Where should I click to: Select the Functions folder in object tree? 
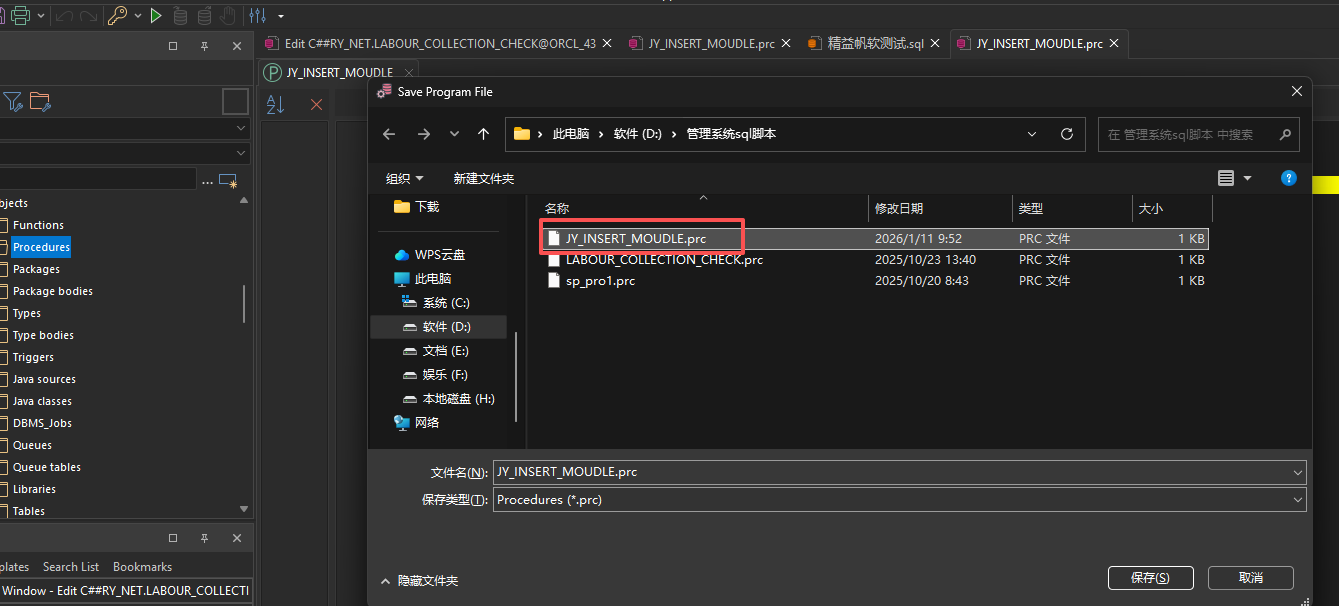pos(38,225)
